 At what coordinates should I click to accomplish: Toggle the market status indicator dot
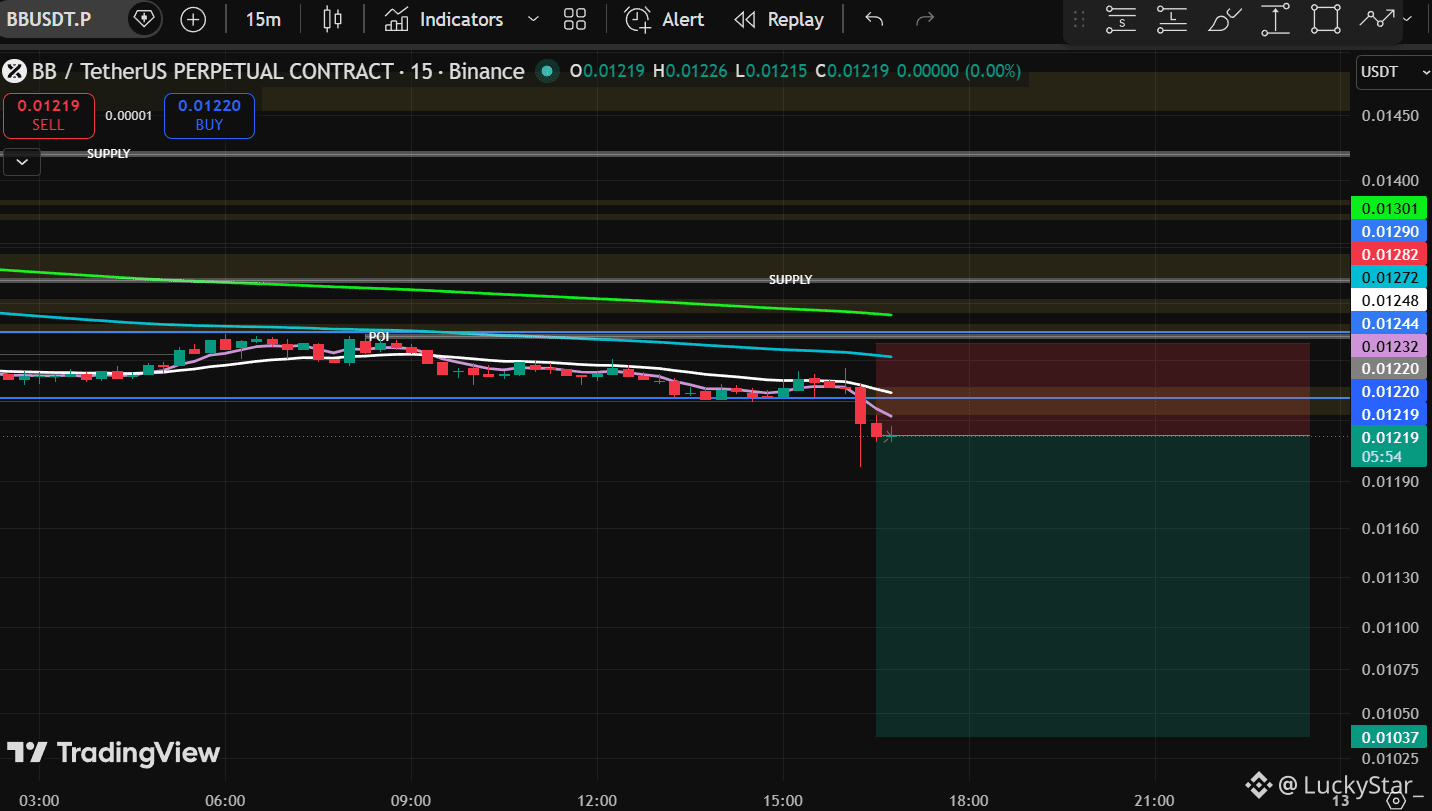(x=546, y=71)
